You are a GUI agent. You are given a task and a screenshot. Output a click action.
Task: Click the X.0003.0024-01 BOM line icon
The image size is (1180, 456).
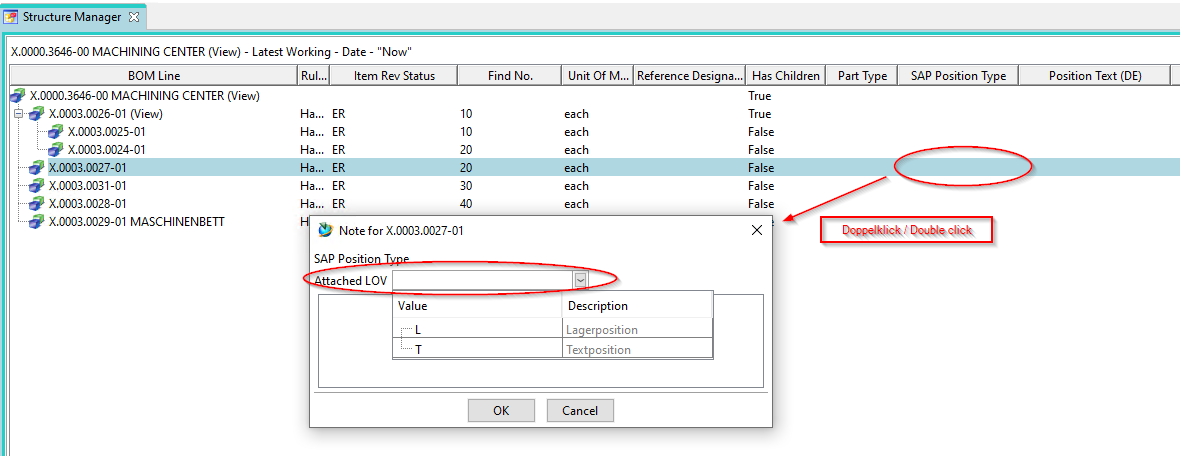(x=56, y=150)
